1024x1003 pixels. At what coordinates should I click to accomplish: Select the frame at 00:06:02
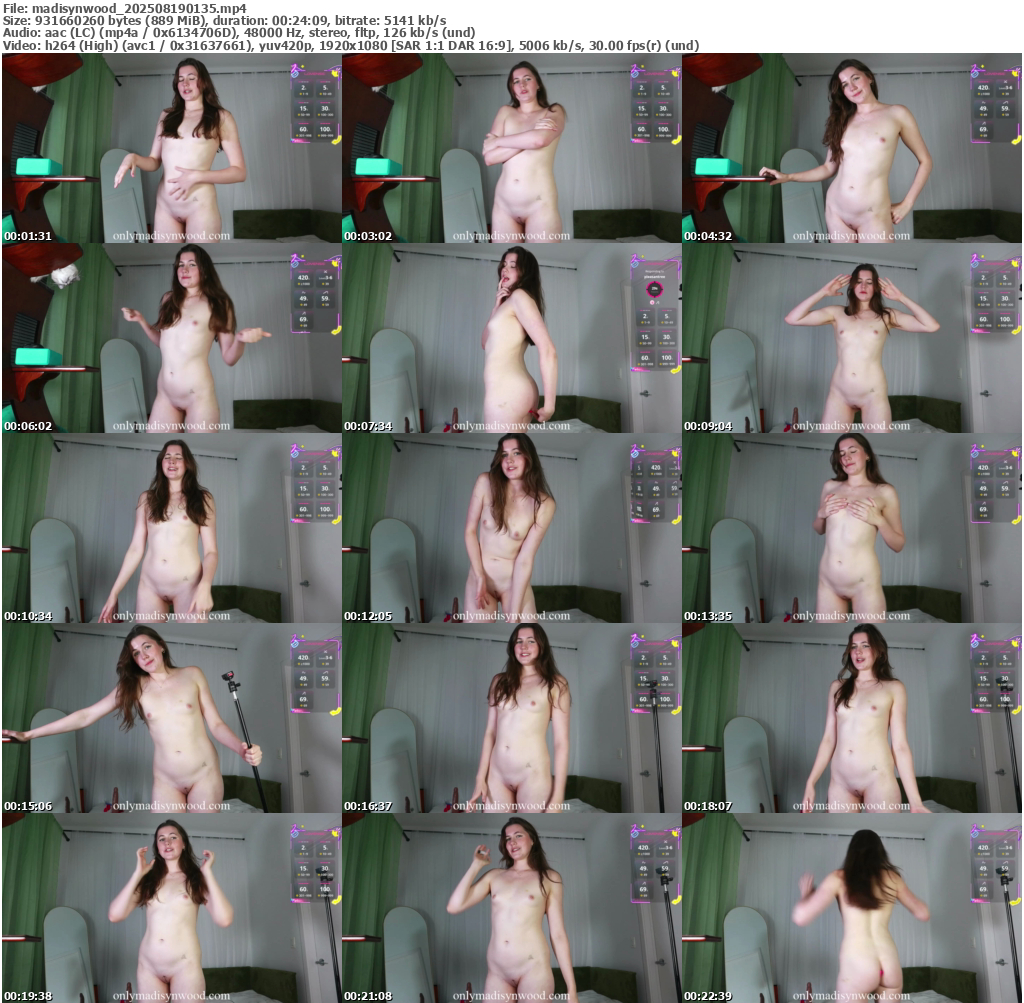click(x=172, y=338)
